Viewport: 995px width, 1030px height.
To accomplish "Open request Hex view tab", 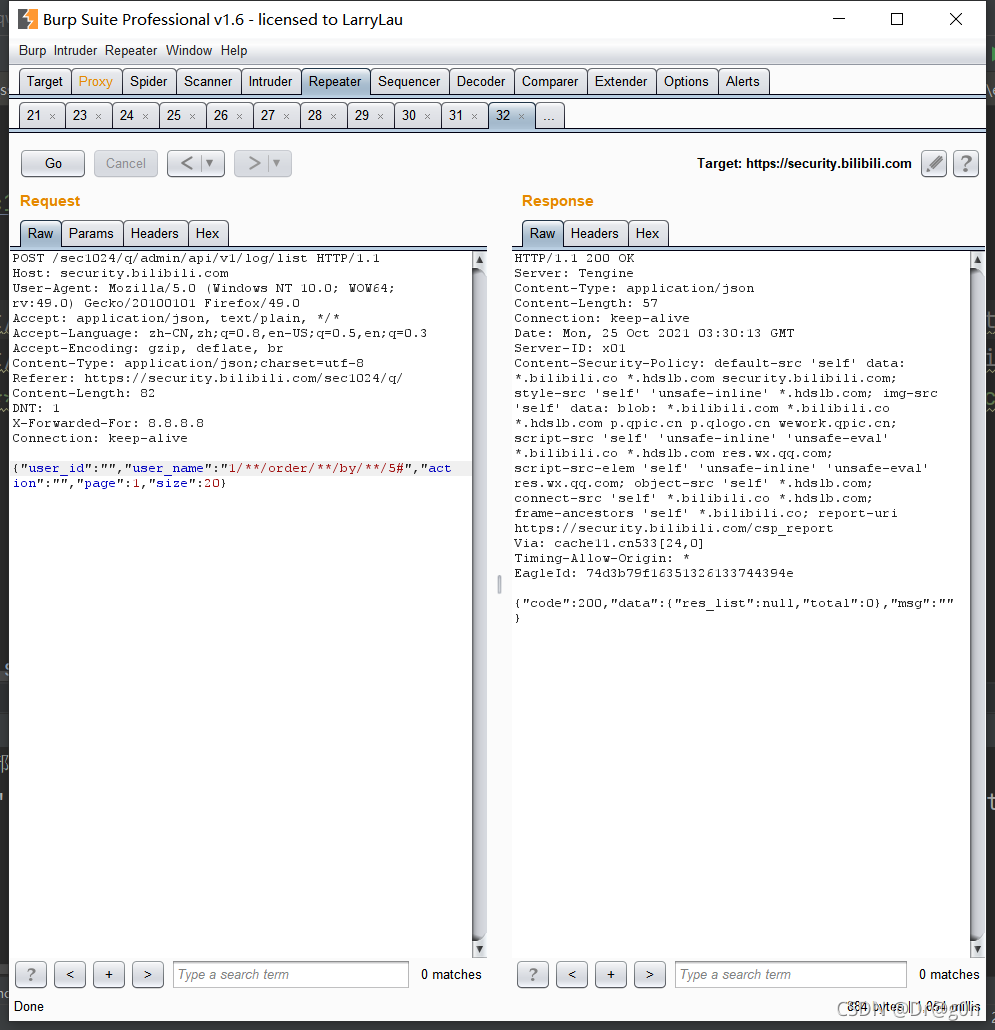I will point(208,233).
